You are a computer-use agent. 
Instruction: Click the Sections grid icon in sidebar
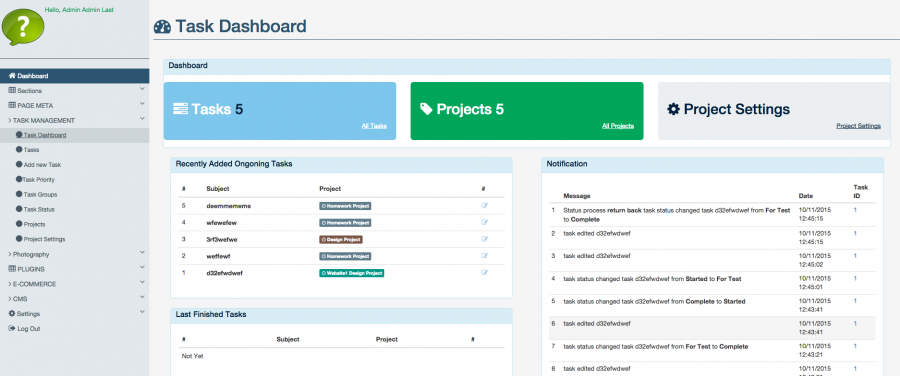click(11, 91)
